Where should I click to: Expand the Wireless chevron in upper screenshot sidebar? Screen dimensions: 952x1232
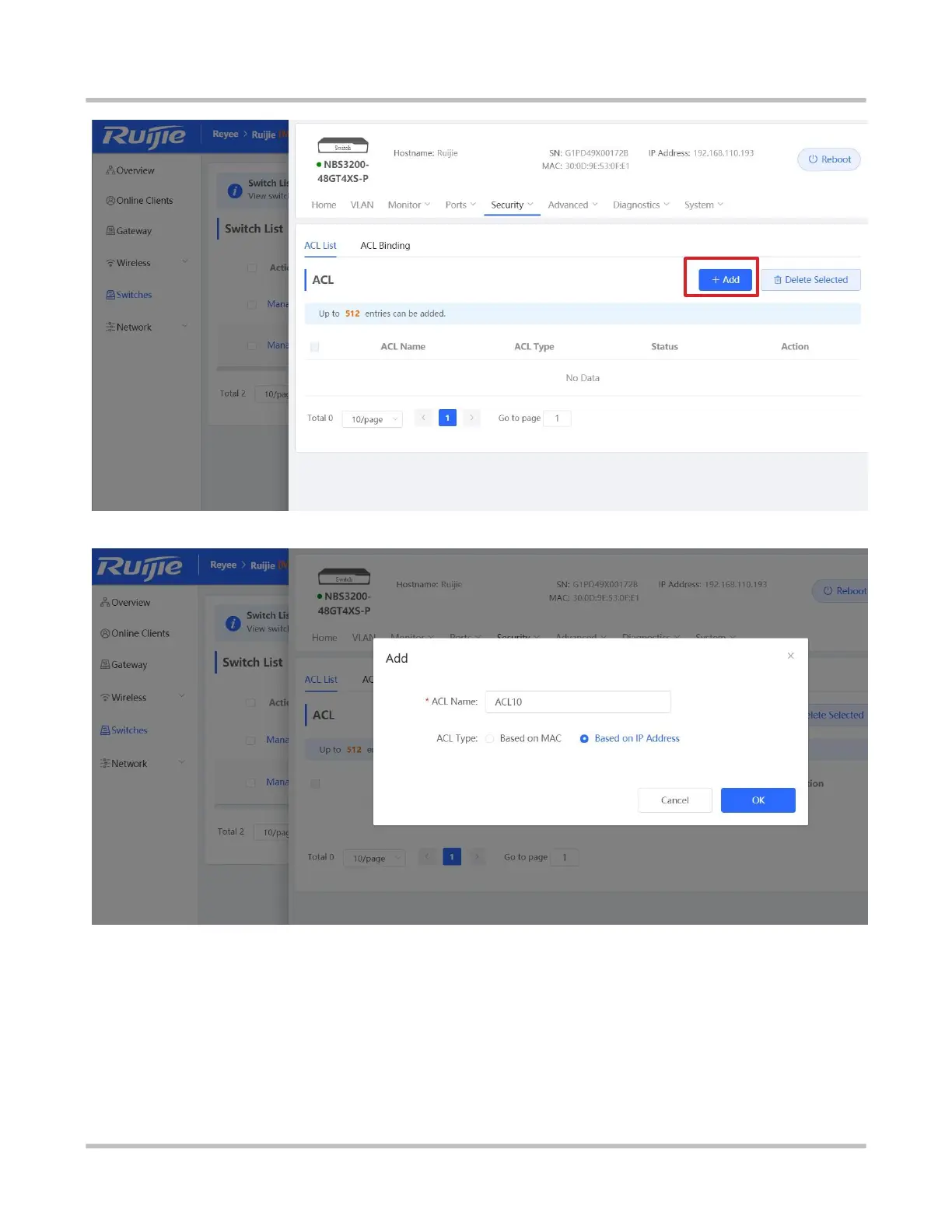click(185, 262)
